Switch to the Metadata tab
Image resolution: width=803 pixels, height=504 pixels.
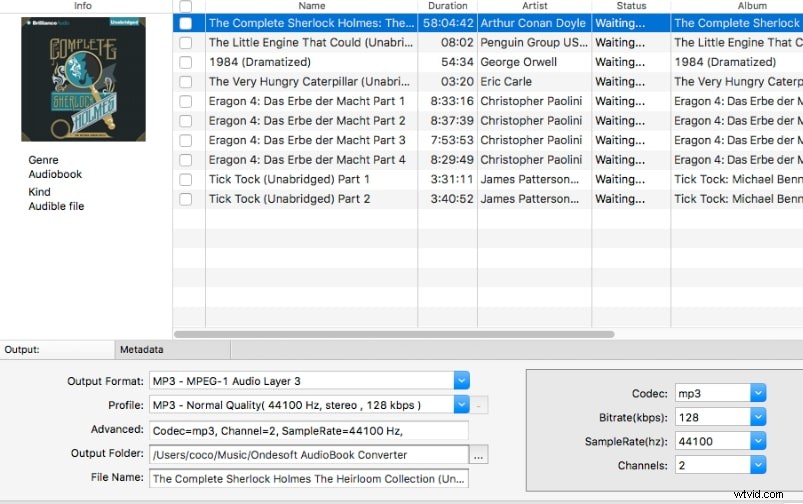click(173, 350)
